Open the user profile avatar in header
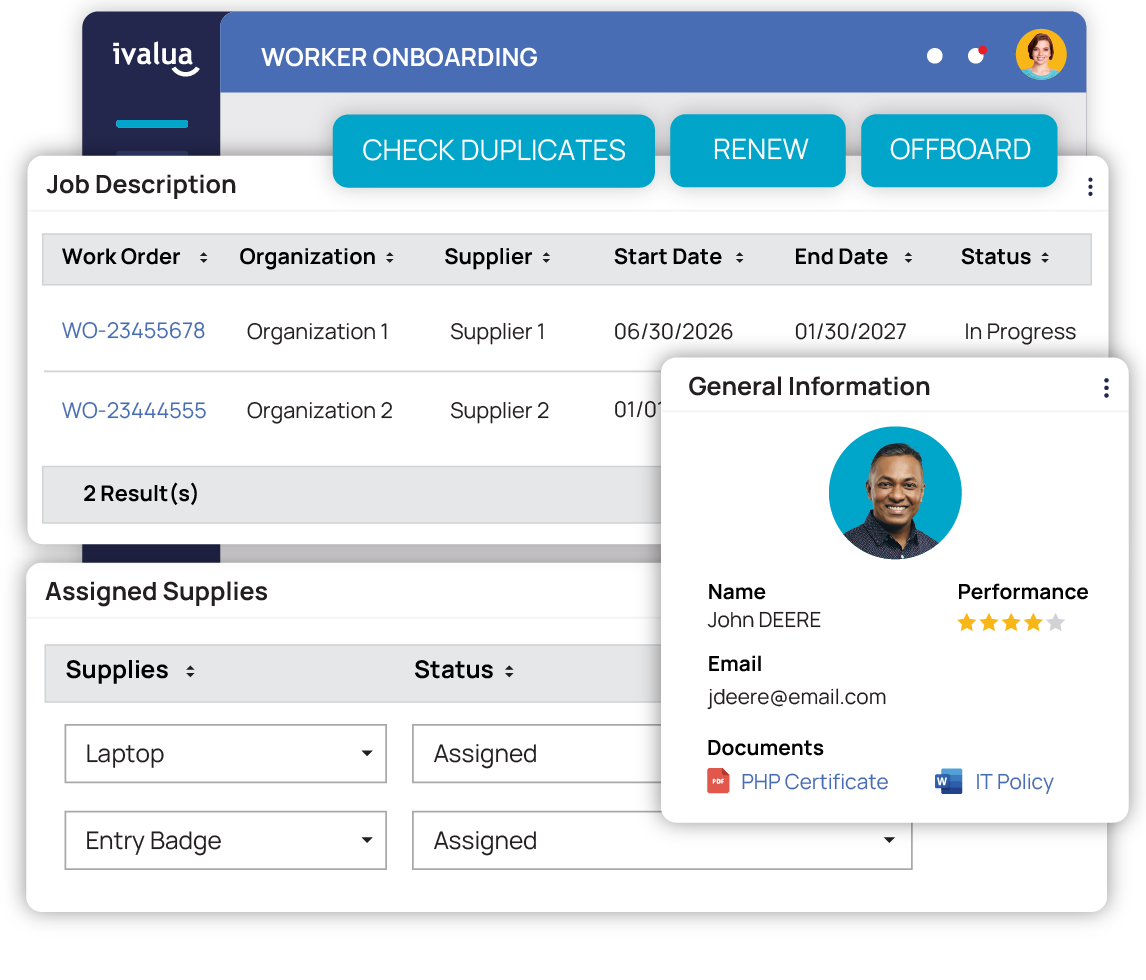This screenshot has height=980, width=1146. (1040, 55)
